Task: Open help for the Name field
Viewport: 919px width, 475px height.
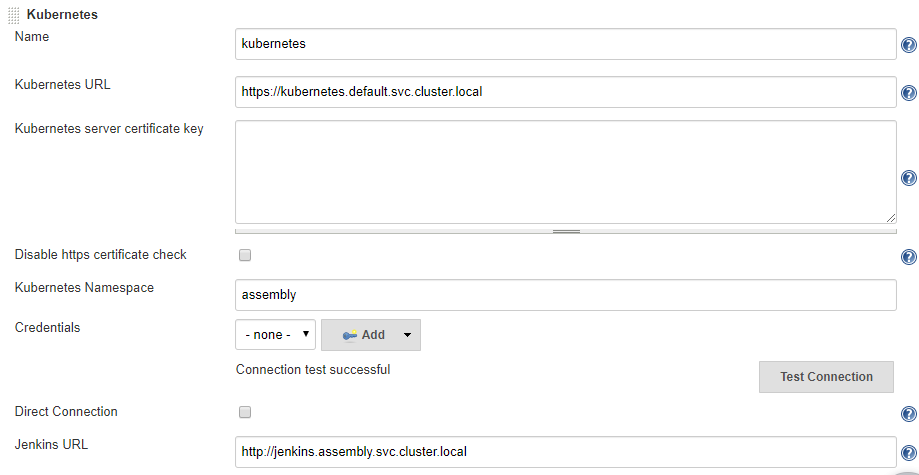Action: [x=908, y=45]
